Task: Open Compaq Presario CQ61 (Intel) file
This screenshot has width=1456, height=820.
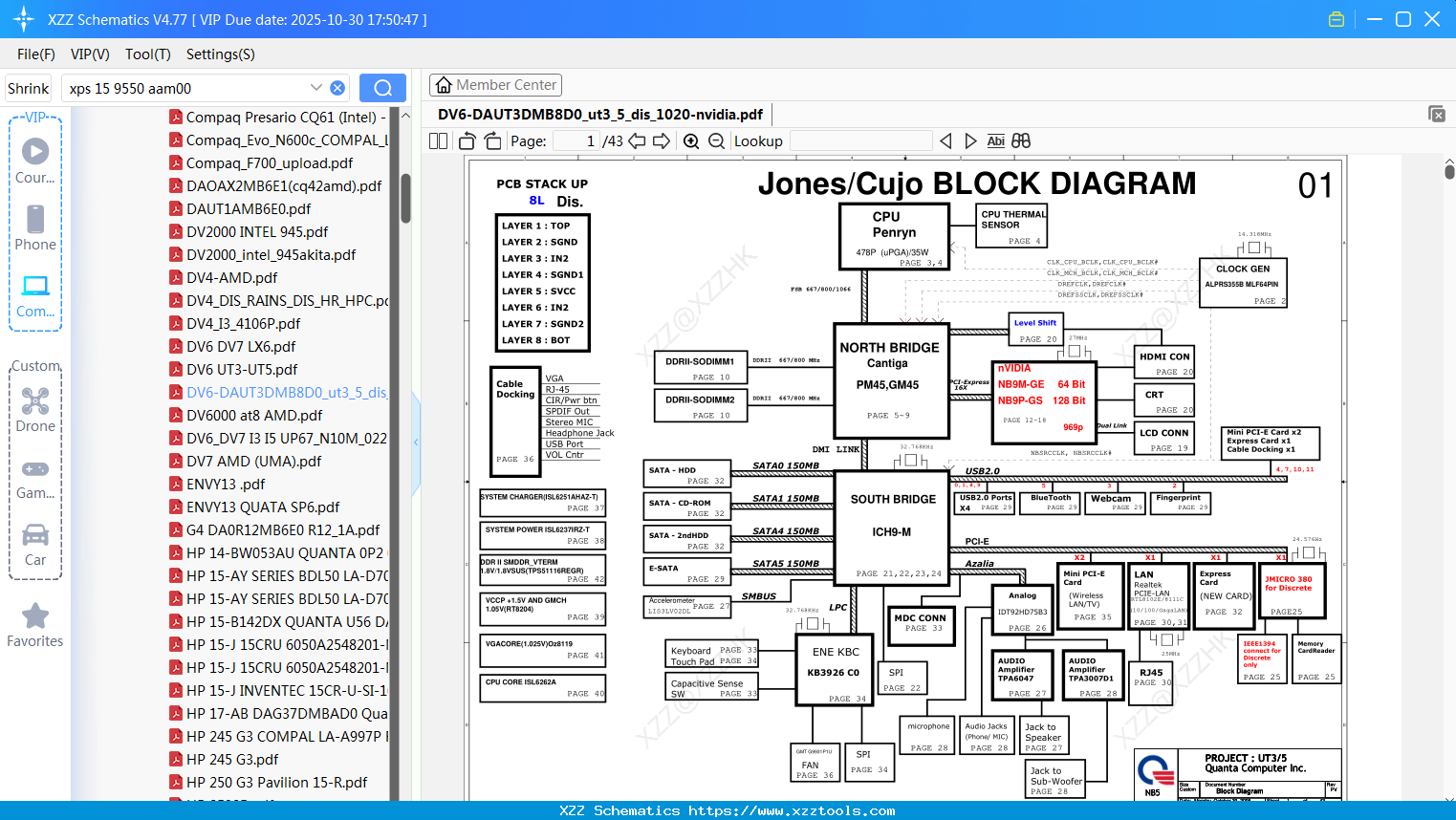Action: tap(277, 117)
